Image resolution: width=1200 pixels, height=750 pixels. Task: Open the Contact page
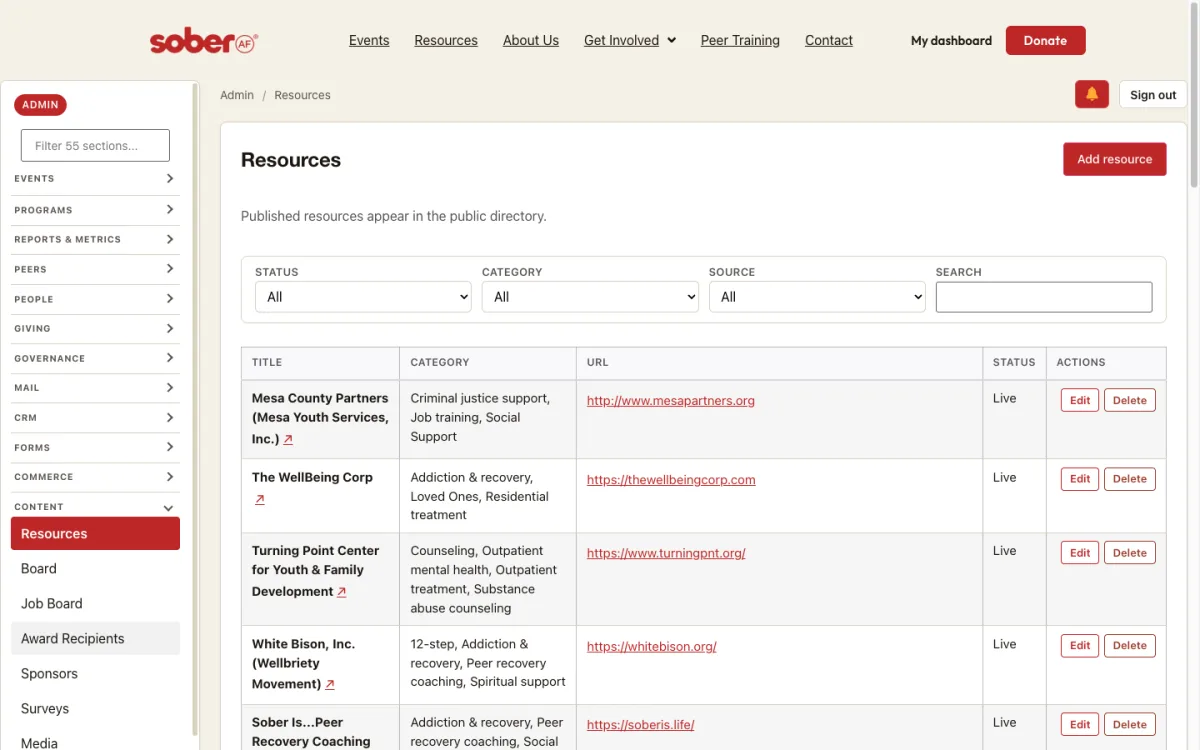click(829, 41)
